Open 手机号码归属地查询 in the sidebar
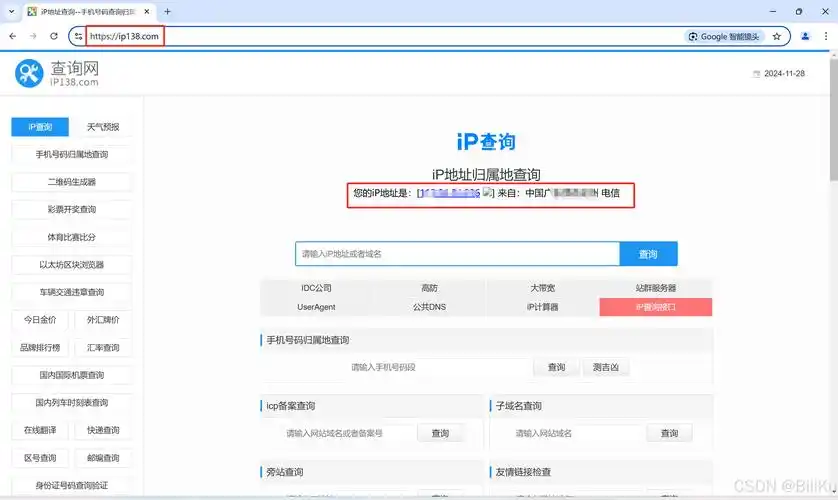Screen dimensions: 838x500 (x=71, y=154)
